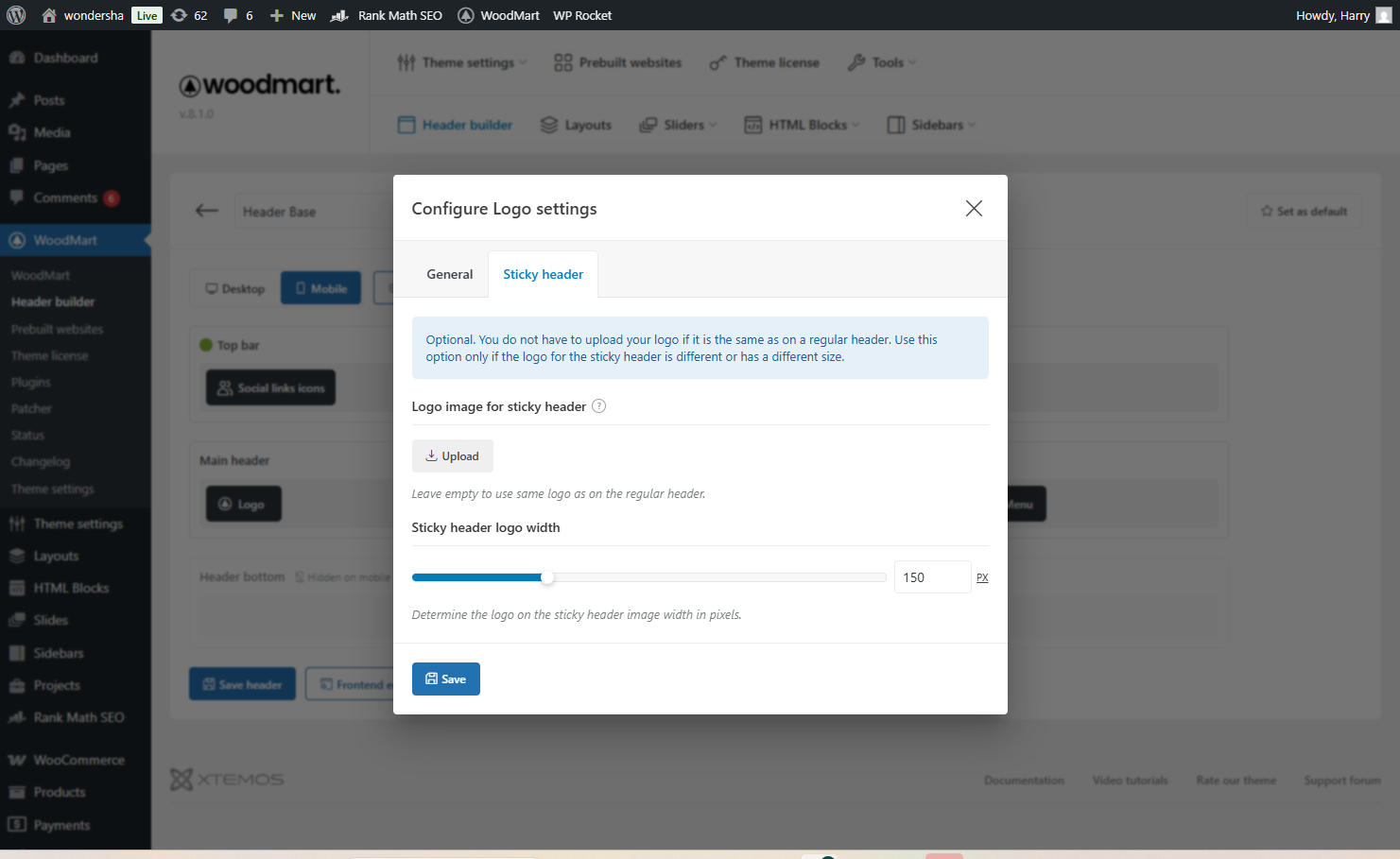Screen dimensions: 1400x859
Task: Switch to the General tab
Action: (x=450, y=274)
